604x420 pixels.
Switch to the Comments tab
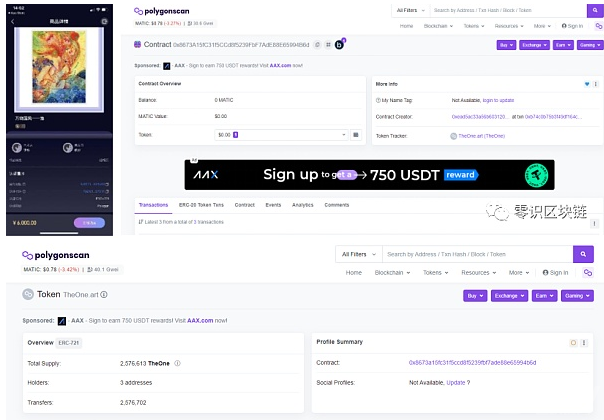337,205
